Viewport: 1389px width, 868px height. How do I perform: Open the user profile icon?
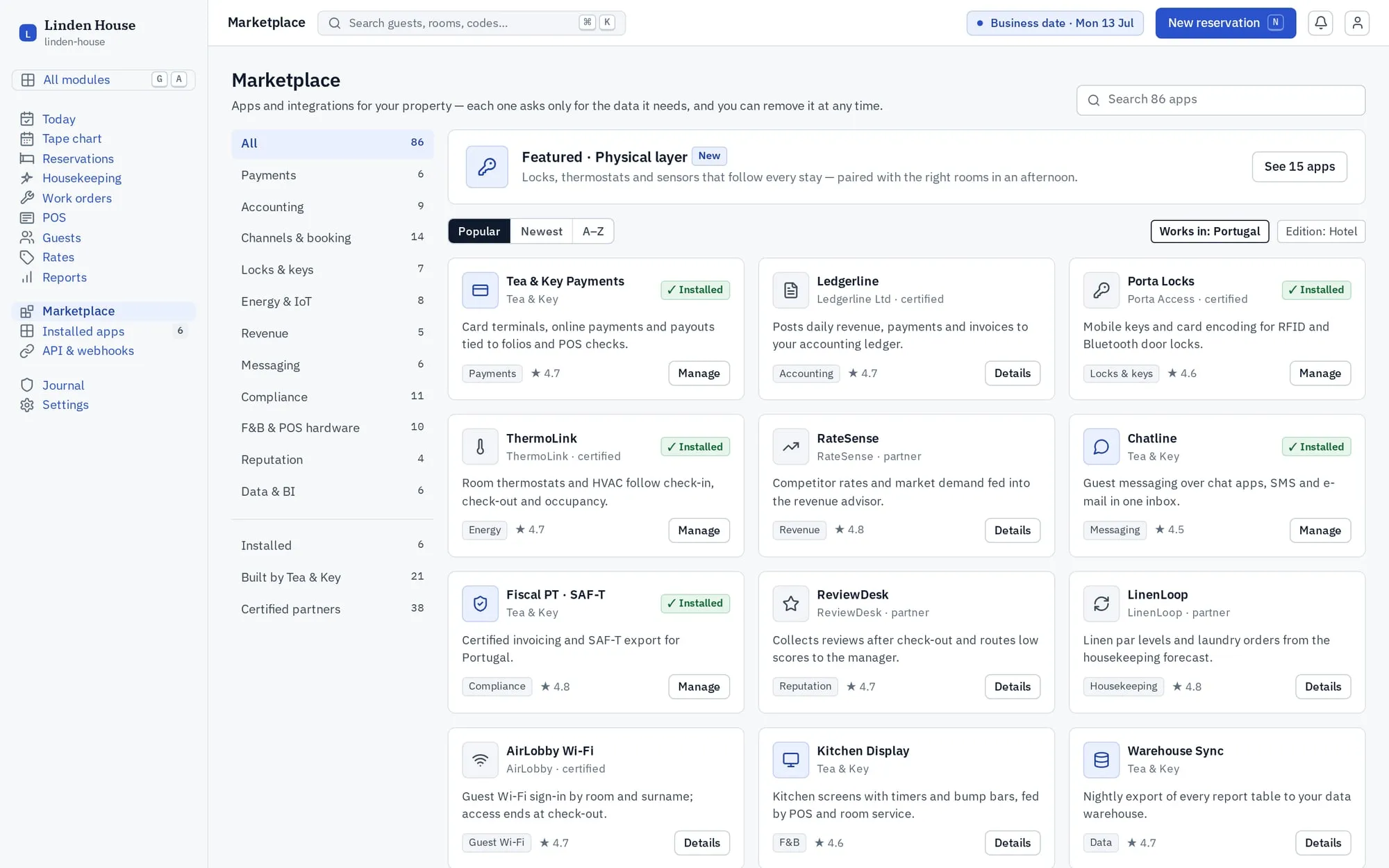point(1357,23)
